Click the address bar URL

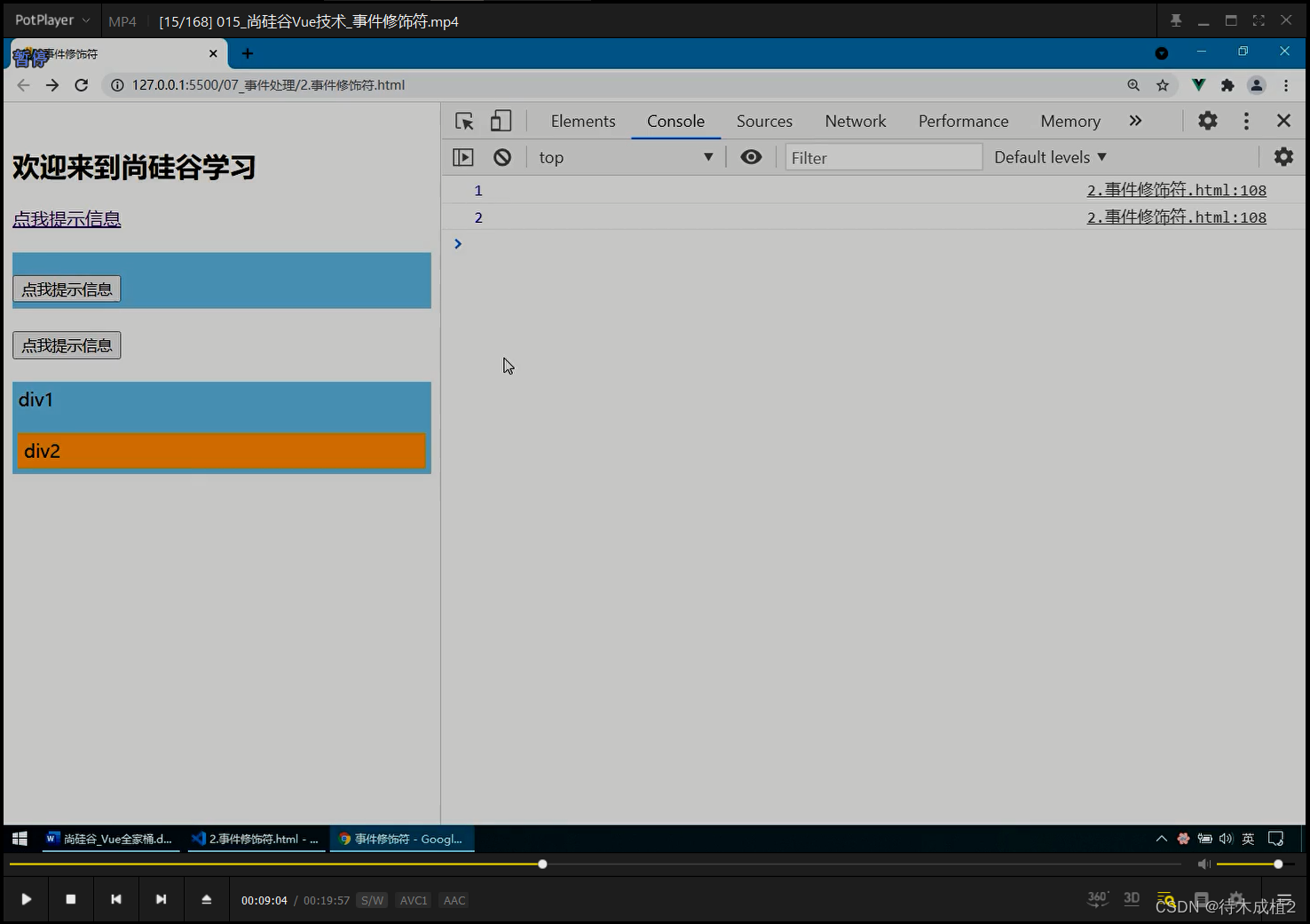point(268,85)
